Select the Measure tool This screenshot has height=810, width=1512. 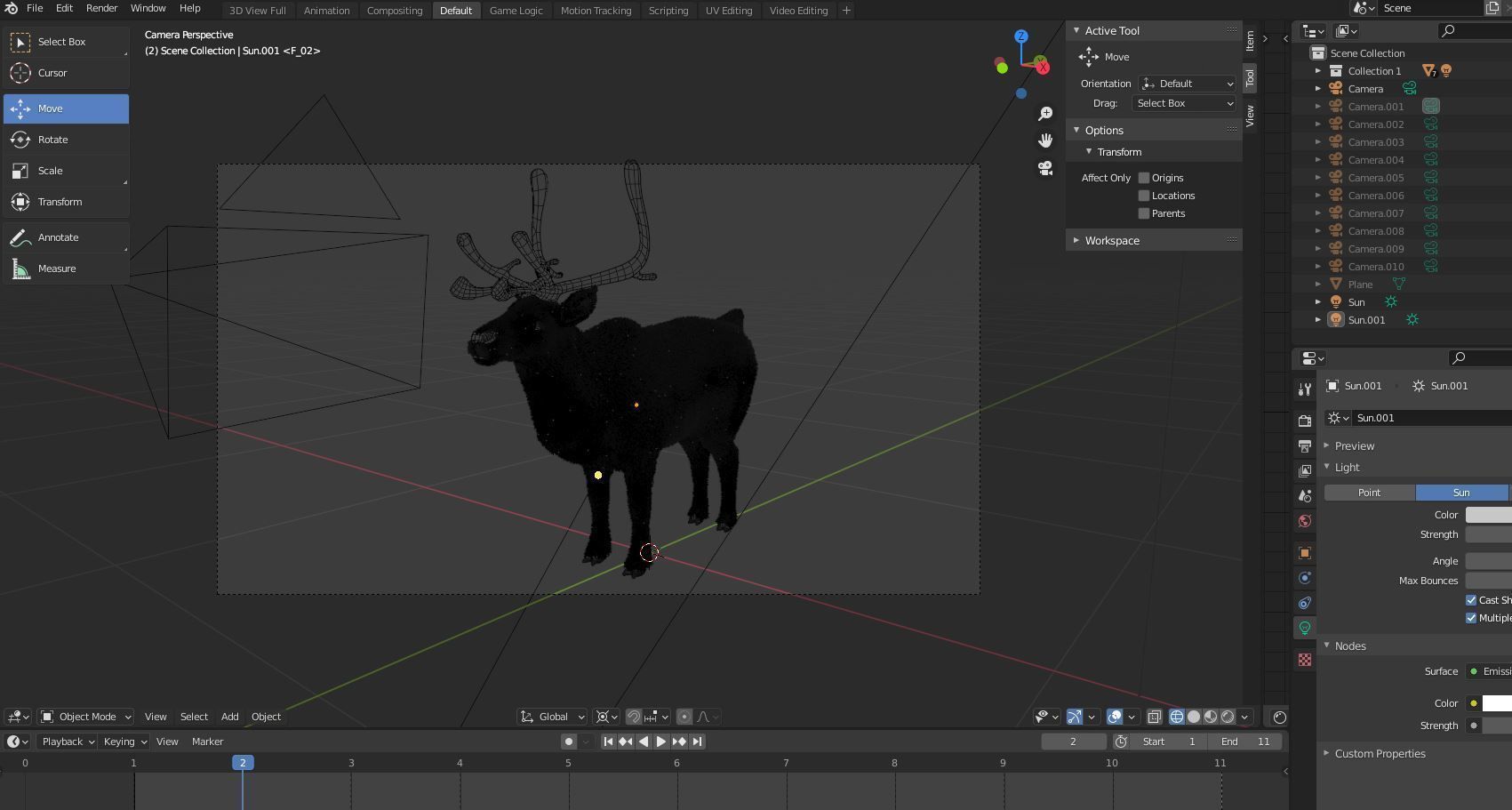click(66, 269)
